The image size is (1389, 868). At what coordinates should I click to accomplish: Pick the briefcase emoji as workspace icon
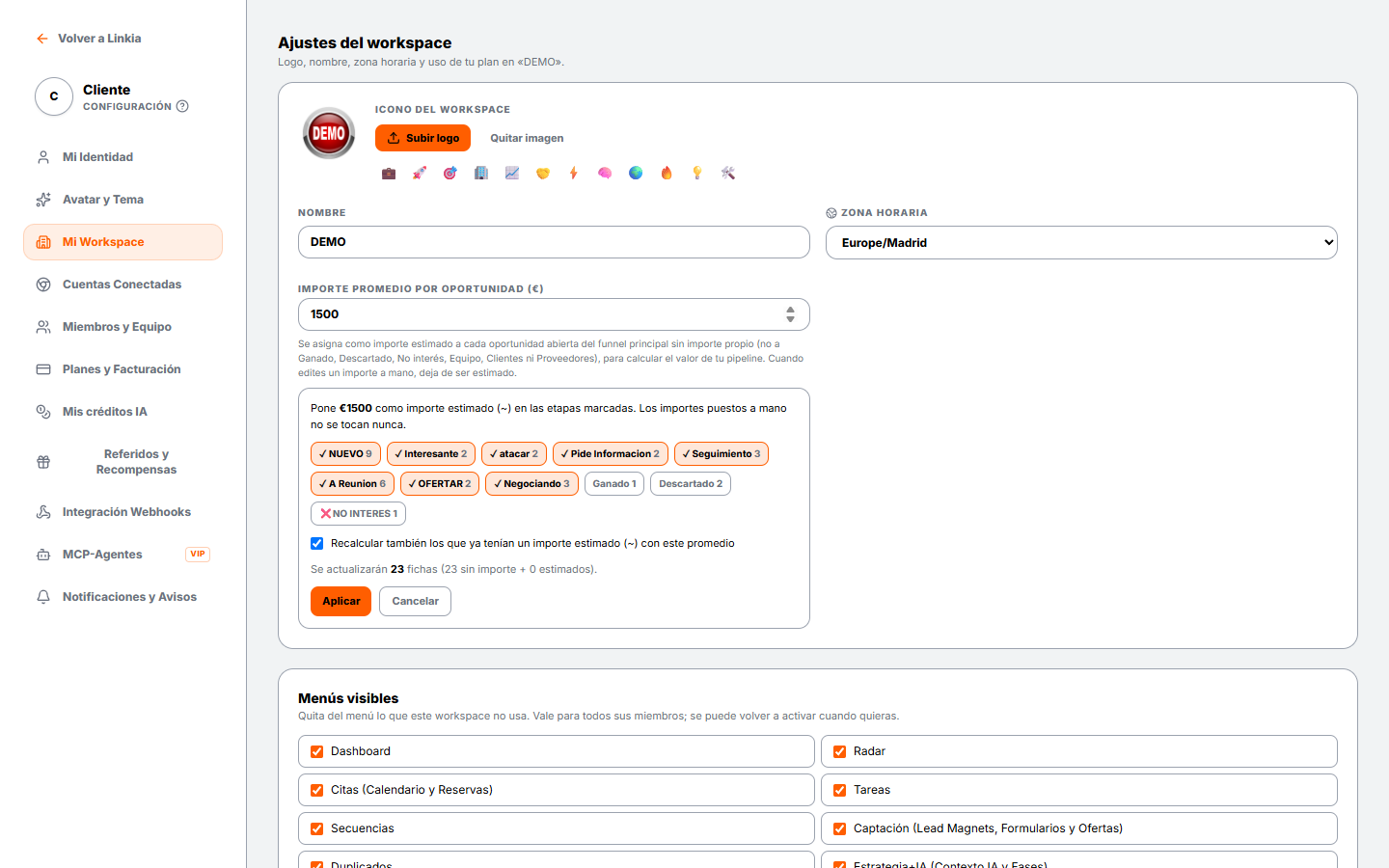[389, 174]
